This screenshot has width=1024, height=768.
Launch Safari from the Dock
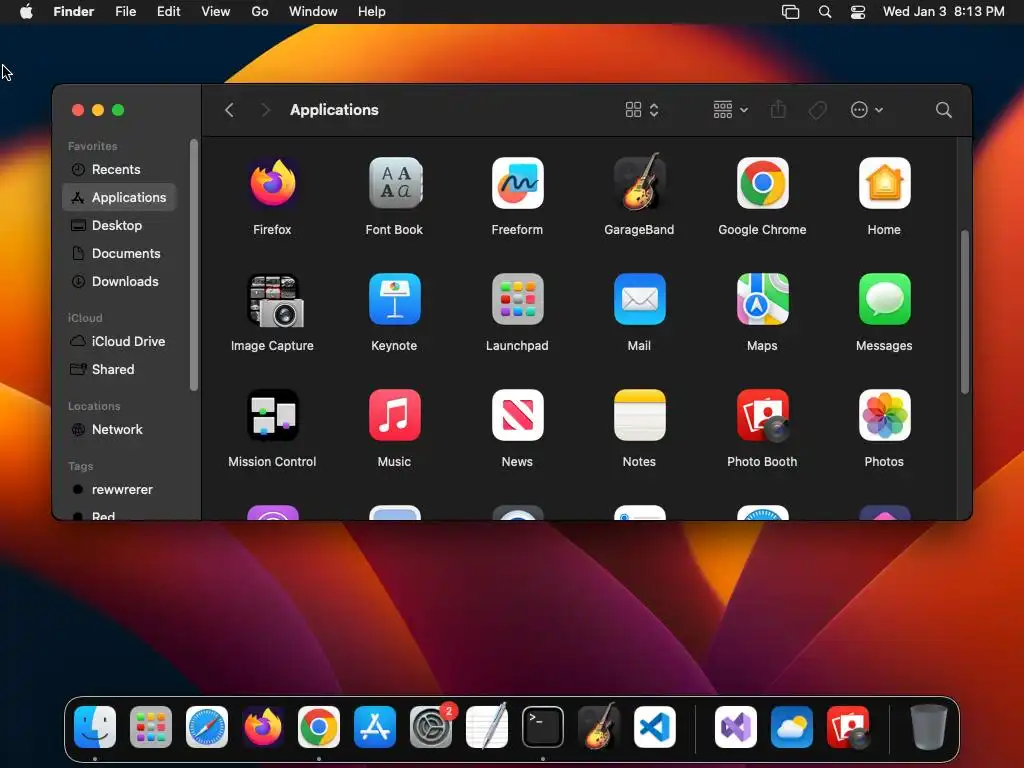[207, 727]
